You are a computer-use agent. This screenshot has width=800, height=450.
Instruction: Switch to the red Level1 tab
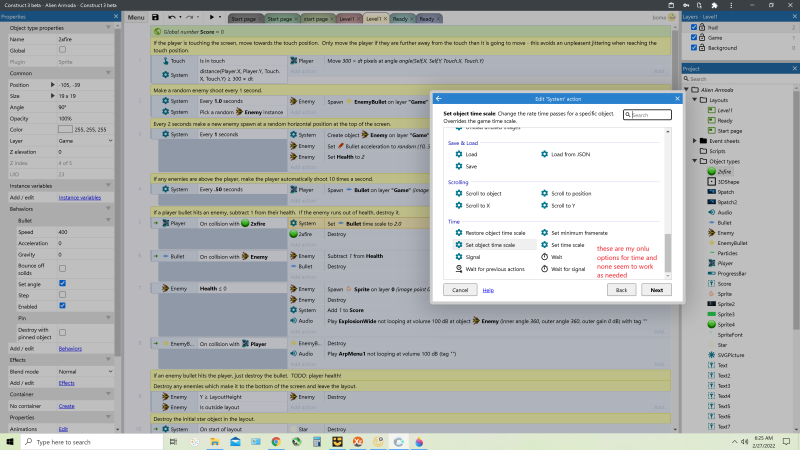coord(347,19)
